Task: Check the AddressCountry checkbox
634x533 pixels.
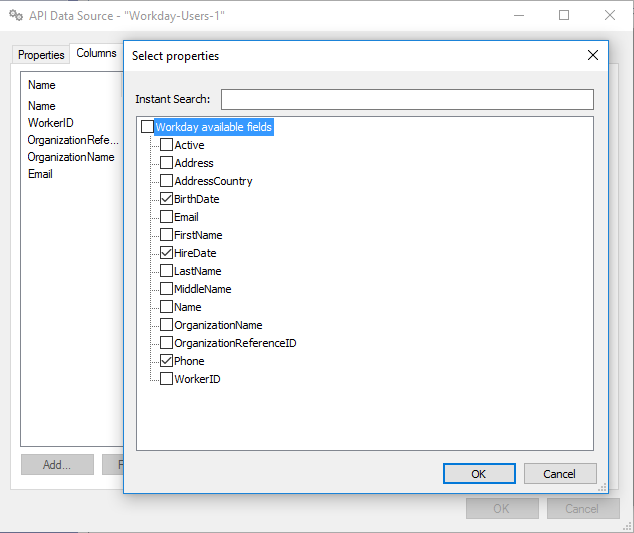Action: [x=166, y=180]
